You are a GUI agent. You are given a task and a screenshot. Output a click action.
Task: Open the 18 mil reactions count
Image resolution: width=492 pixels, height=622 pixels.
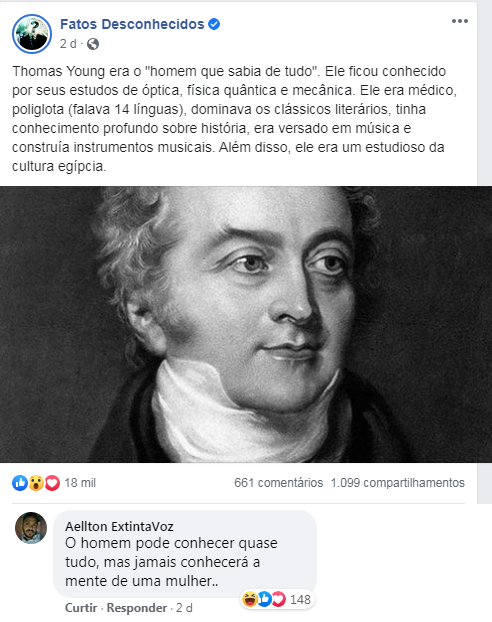80,483
